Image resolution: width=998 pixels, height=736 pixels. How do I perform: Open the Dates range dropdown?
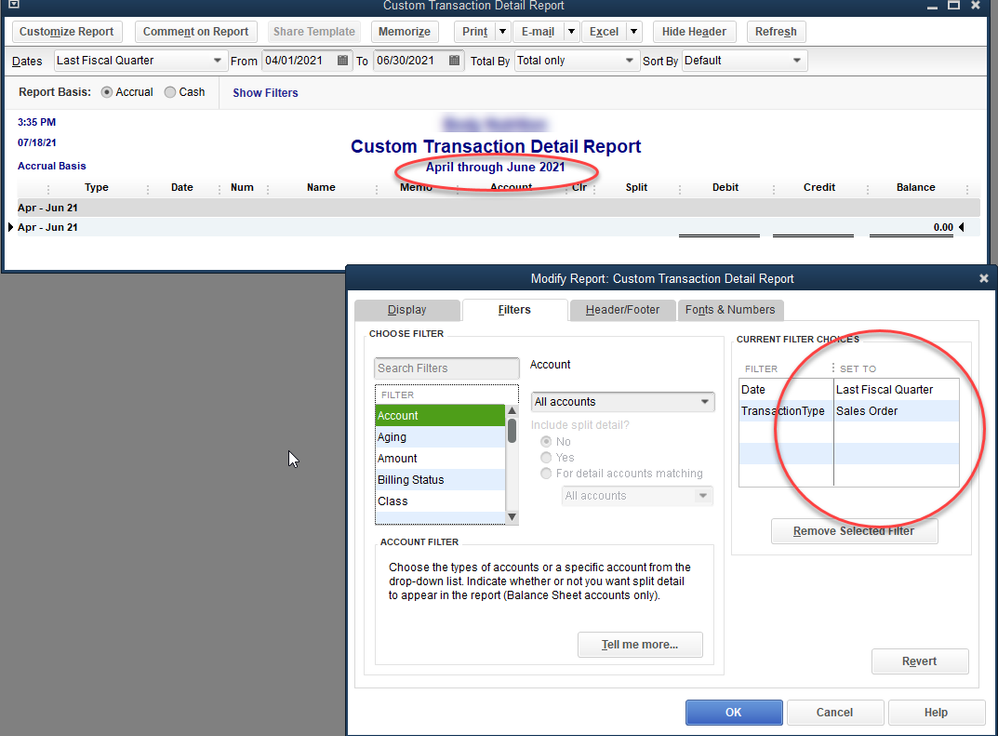(141, 61)
